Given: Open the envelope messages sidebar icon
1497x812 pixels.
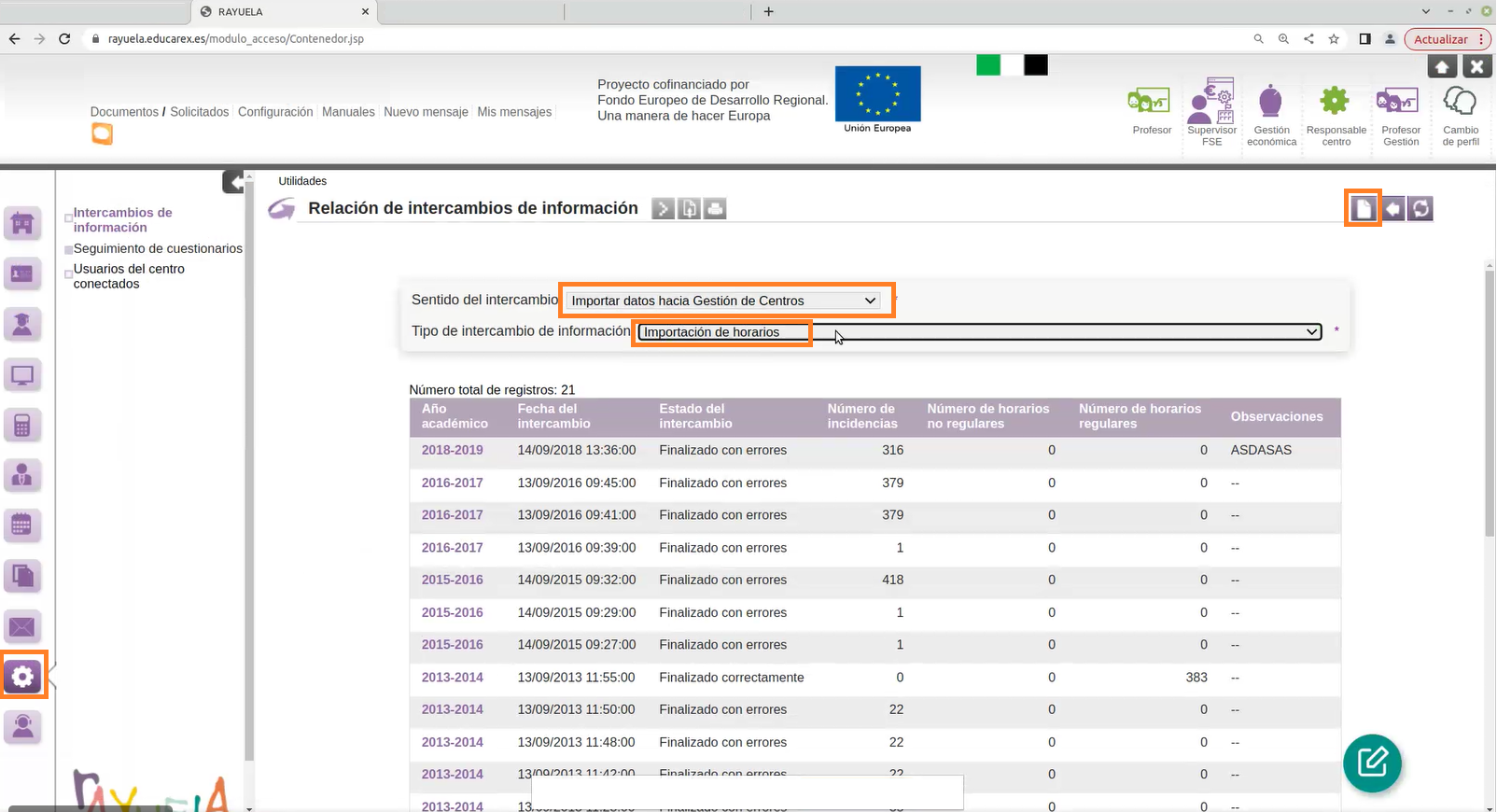Looking at the screenshot, I should click(x=22, y=626).
